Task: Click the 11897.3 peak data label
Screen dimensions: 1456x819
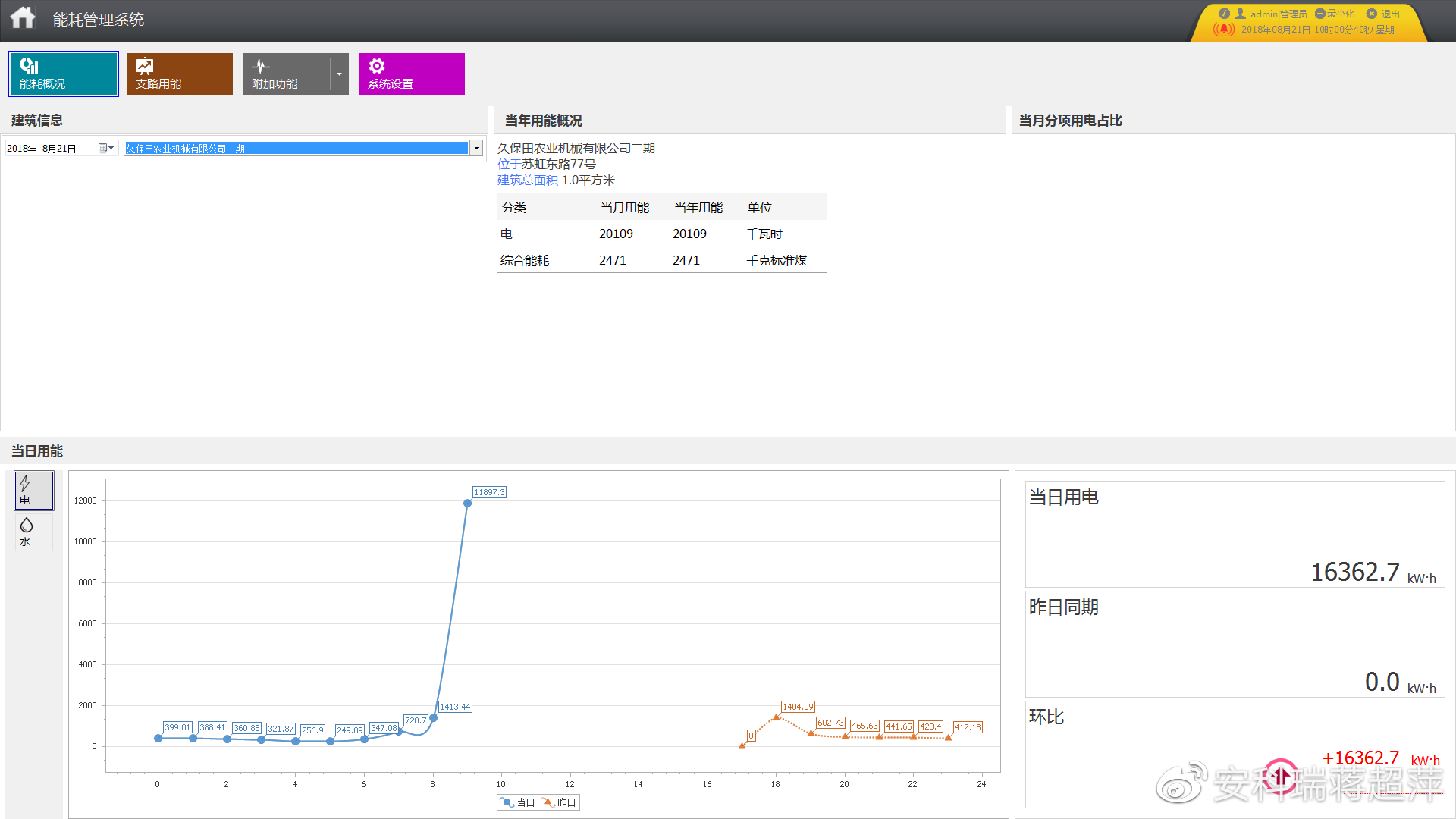Action: (489, 492)
